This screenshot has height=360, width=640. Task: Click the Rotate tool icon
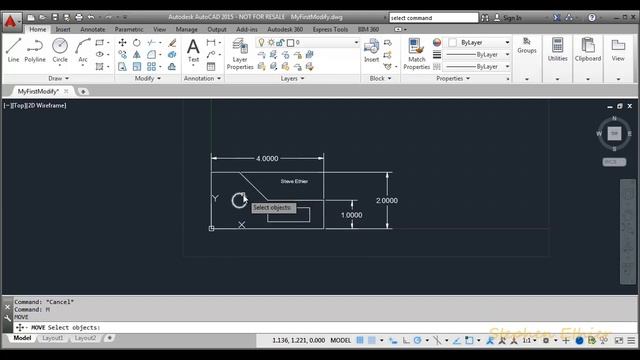coord(137,42)
